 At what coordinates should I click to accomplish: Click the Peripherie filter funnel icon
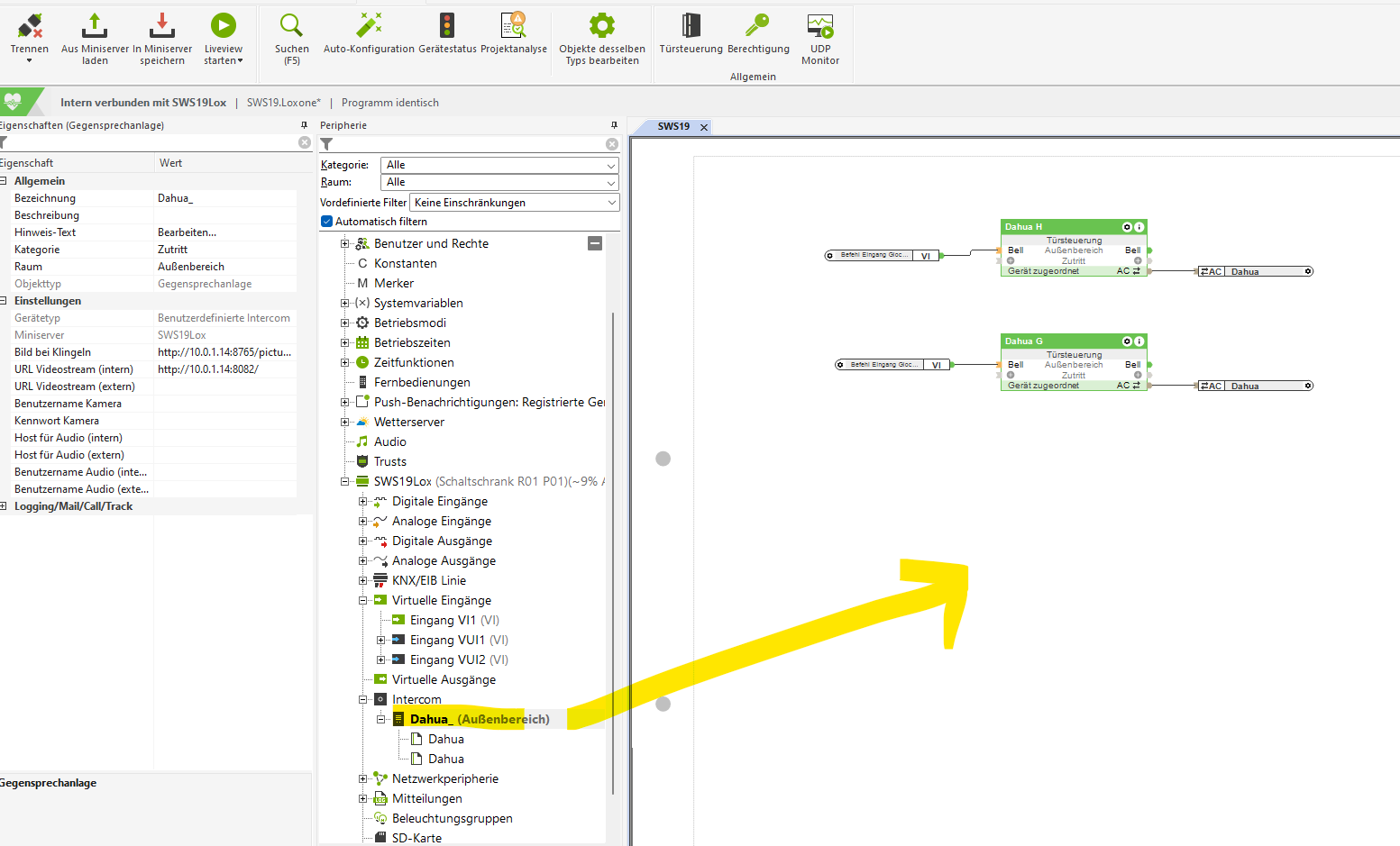pyautogui.click(x=327, y=144)
